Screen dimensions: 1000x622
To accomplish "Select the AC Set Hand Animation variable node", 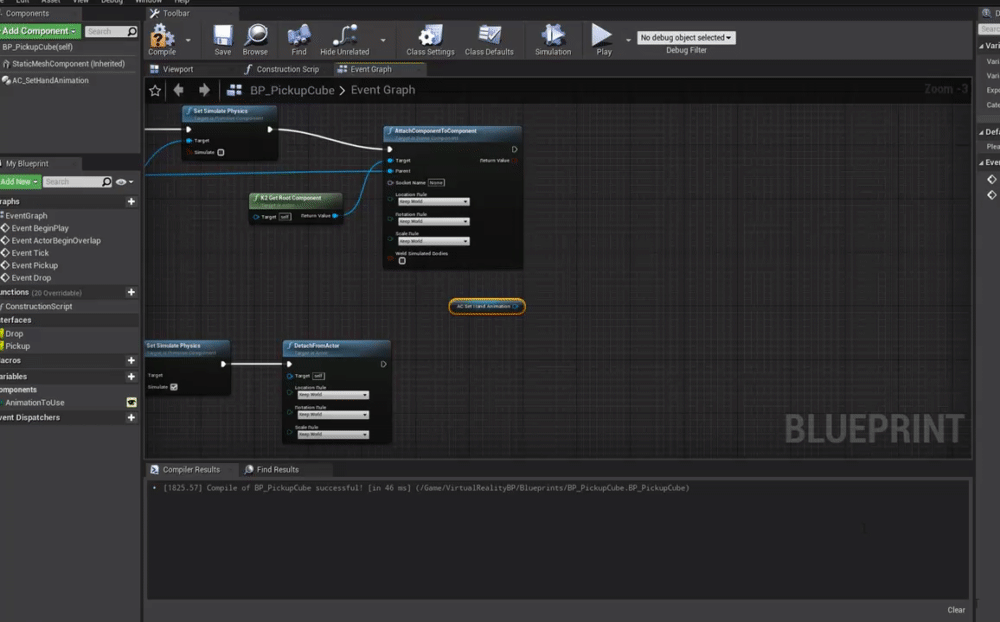I will pos(487,306).
